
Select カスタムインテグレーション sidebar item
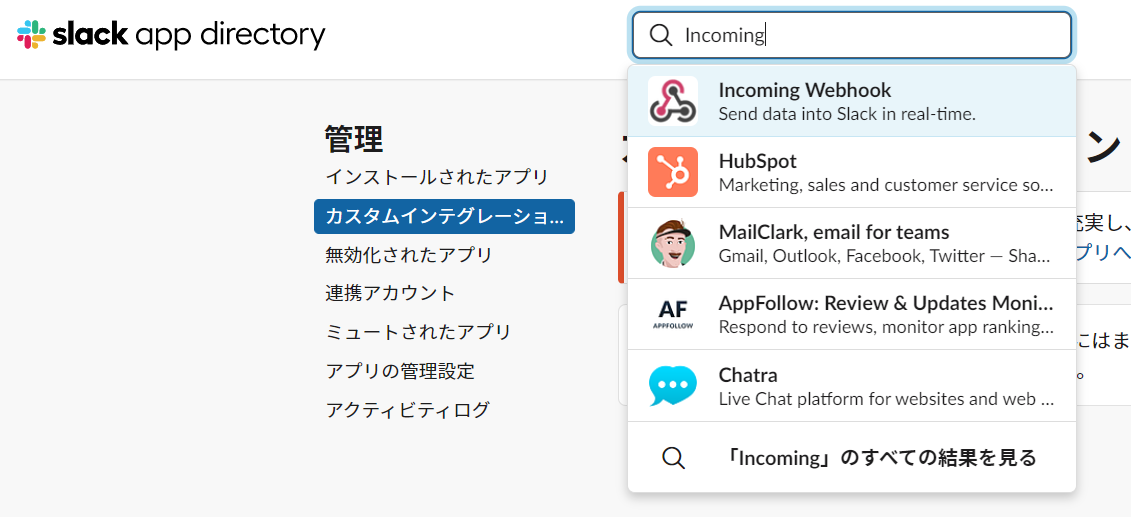click(444, 216)
